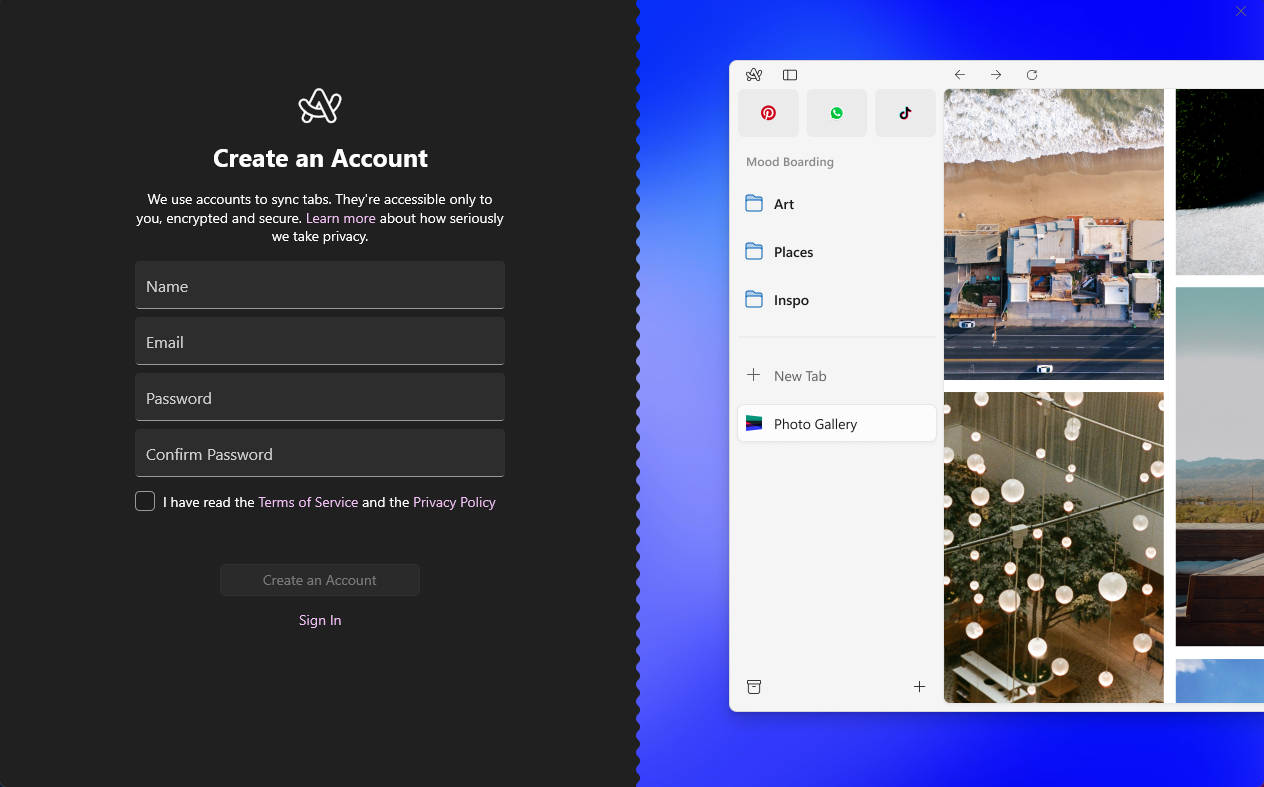Open a New Tab from sidebar
The image size is (1264, 787).
coord(799,376)
